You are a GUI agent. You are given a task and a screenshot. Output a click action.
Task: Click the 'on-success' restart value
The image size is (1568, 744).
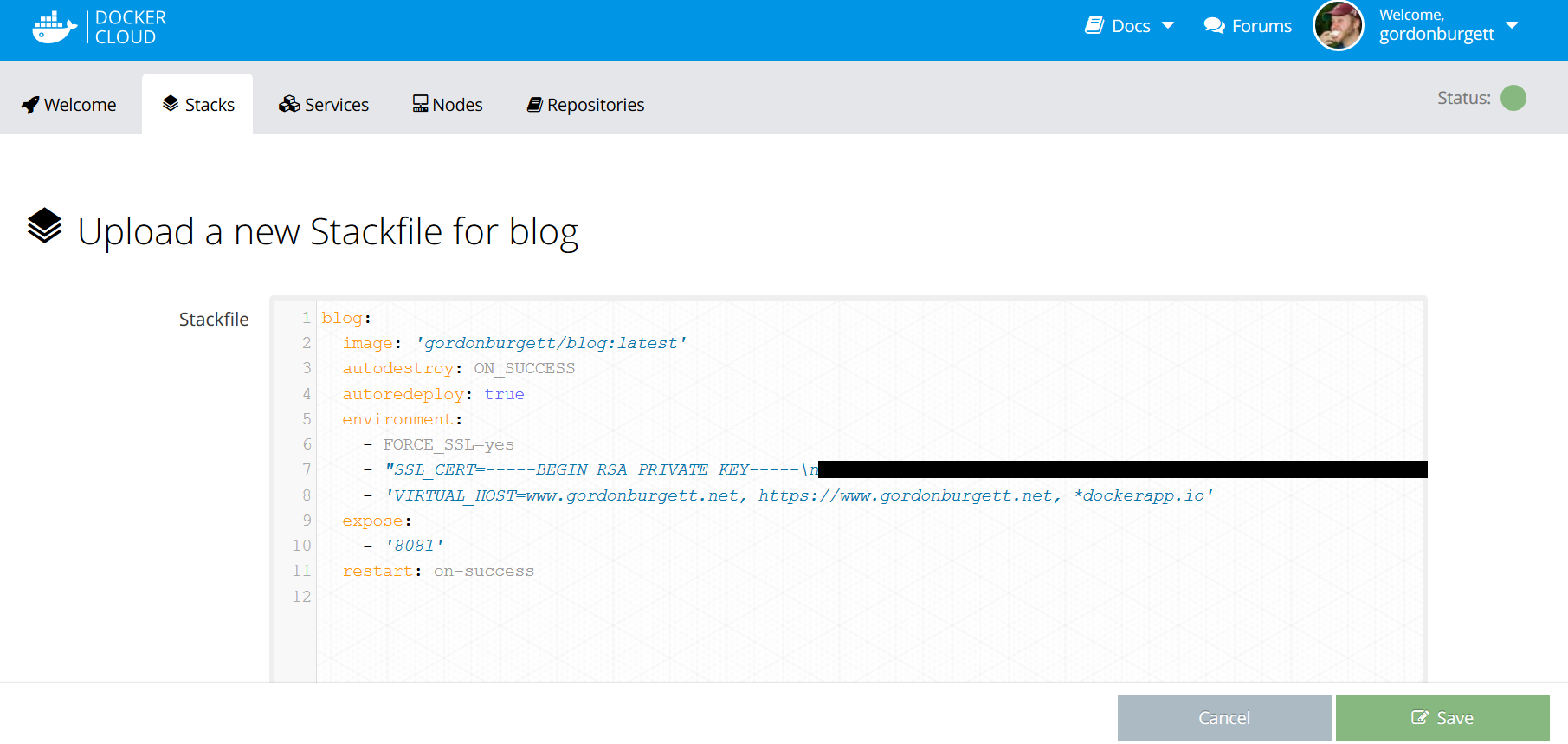(484, 571)
